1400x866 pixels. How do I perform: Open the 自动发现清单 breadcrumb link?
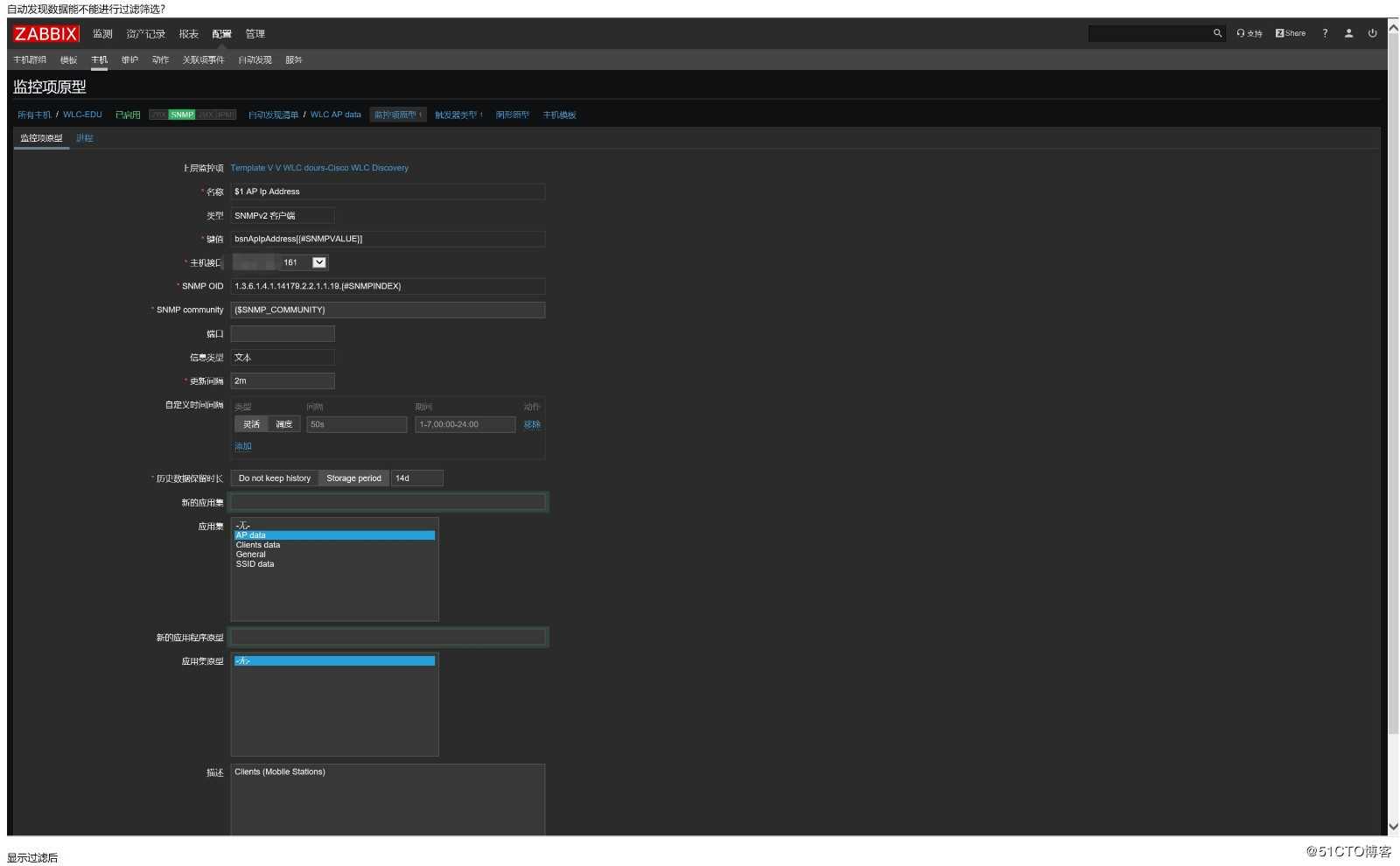click(273, 115)
